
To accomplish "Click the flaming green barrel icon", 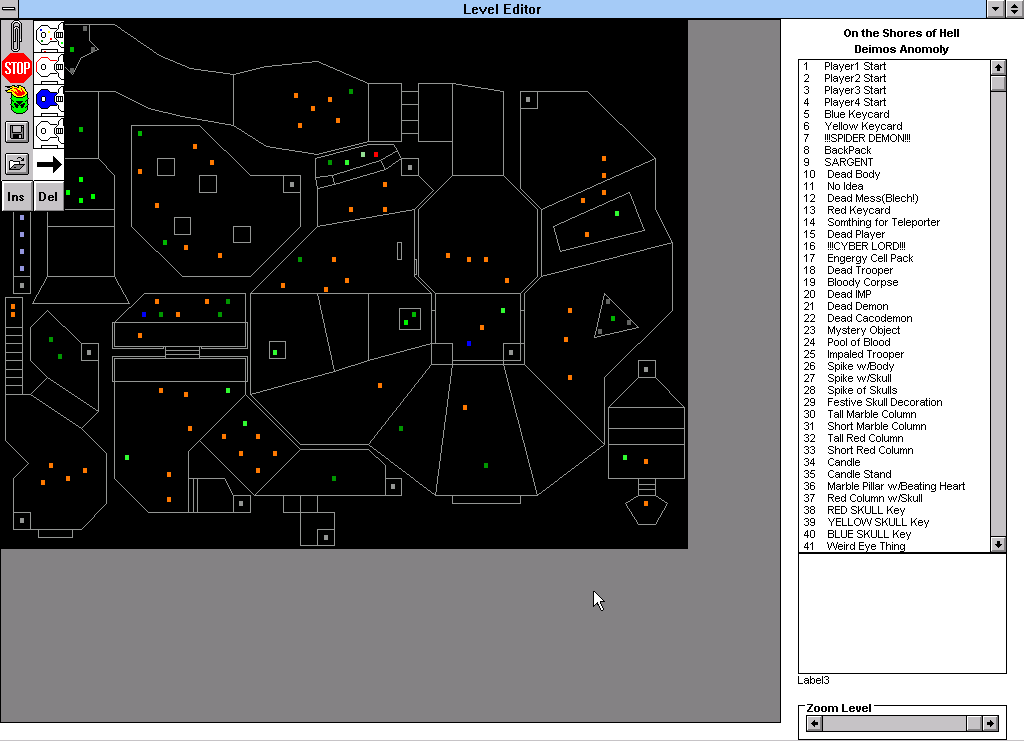I will [16, 99].
